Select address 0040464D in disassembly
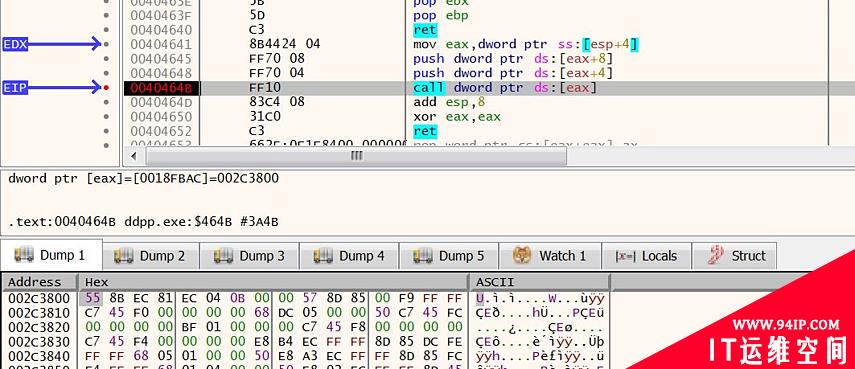This screenshot has width=855, height=369. coord(161,102)
